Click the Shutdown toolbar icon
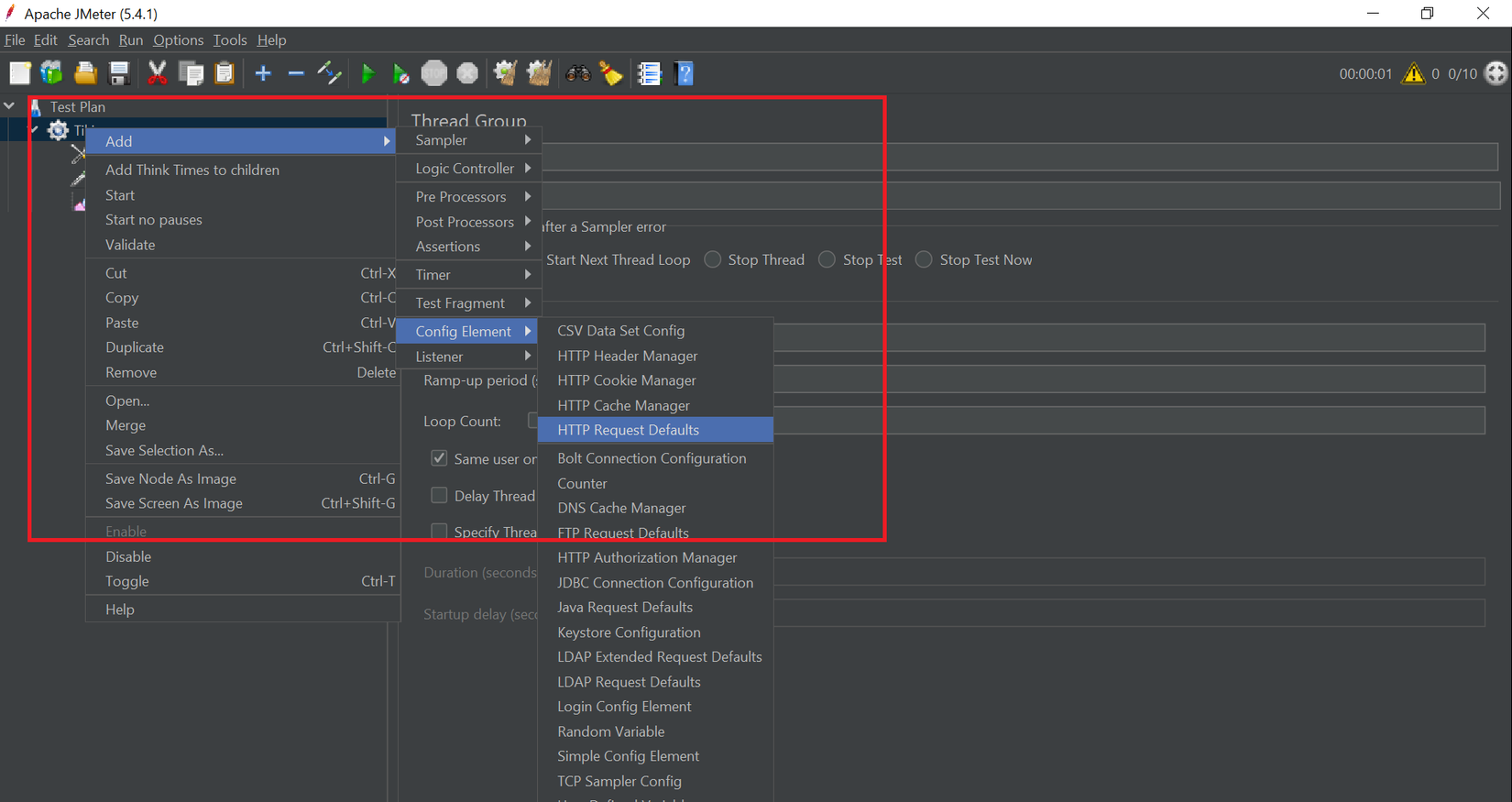Image resolution: width=1512 pixels, height=802 pixels. click(467, 73)
